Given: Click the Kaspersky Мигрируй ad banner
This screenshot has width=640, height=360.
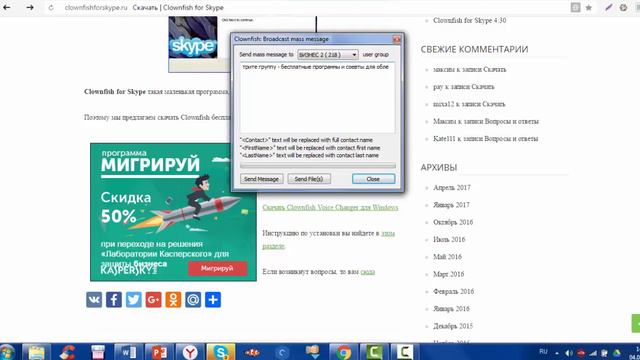Looking at the screenshot, I should click(x=173, y=212).
